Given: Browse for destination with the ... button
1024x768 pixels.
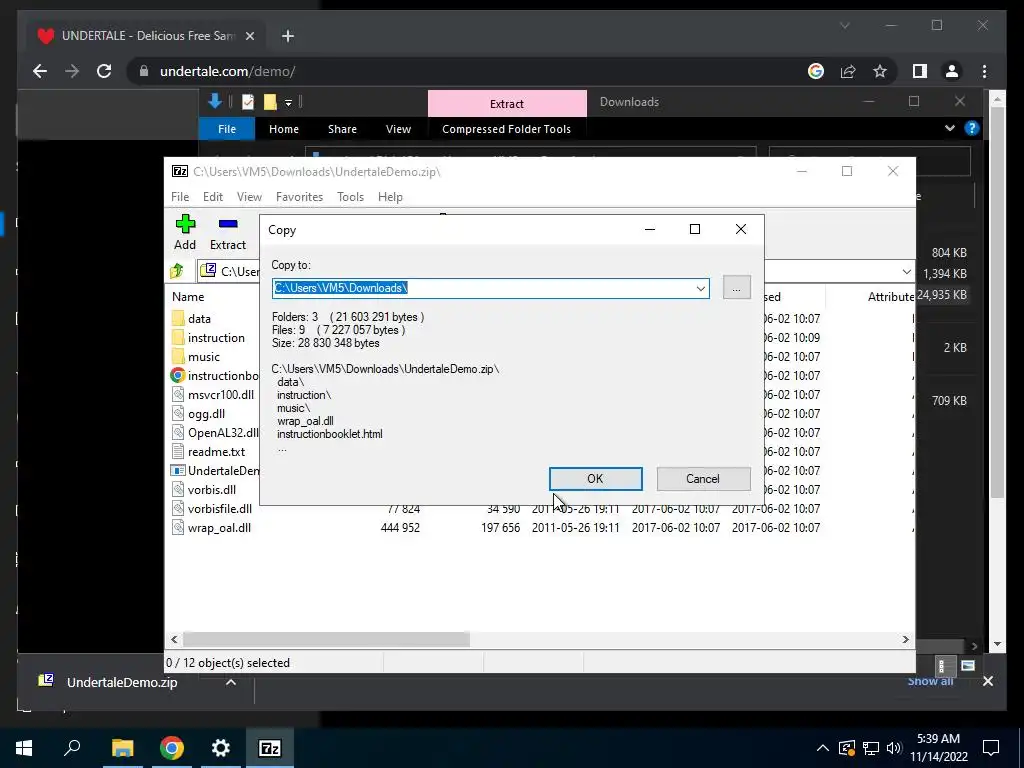Looking at the screenshot, I should pyautogui.click(x=737, y=287).
